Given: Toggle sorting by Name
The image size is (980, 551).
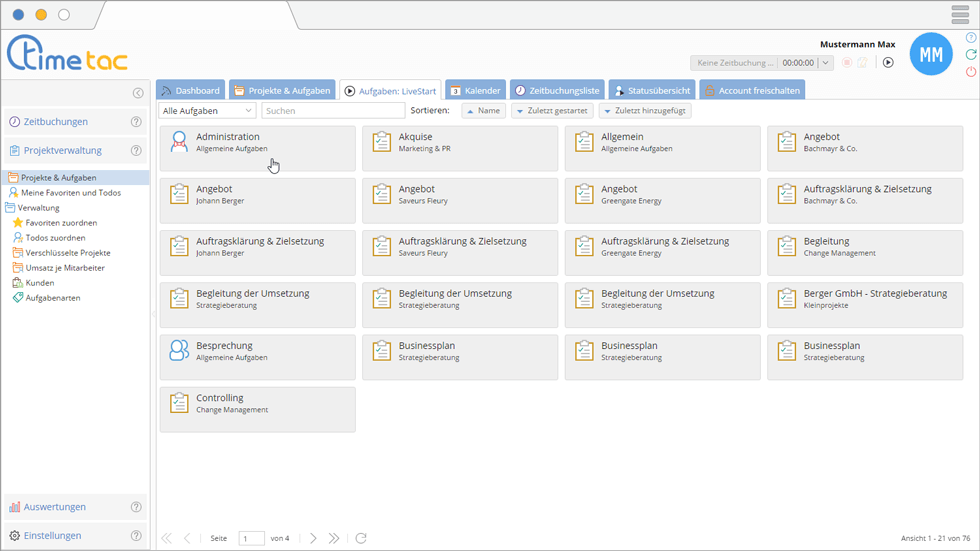Looking at the screenshot, I should tap(483, 111).
